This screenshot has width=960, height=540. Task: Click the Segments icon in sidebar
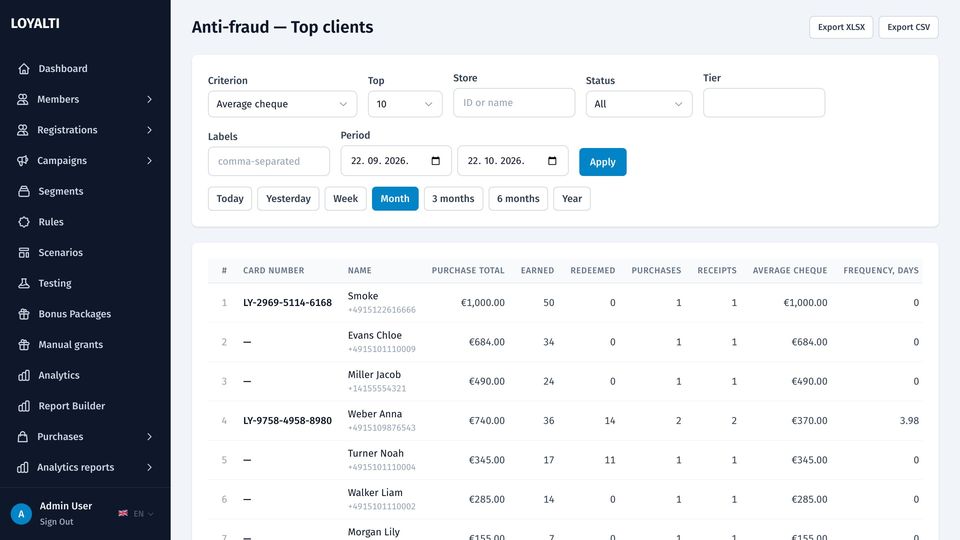tap(24, 191)
